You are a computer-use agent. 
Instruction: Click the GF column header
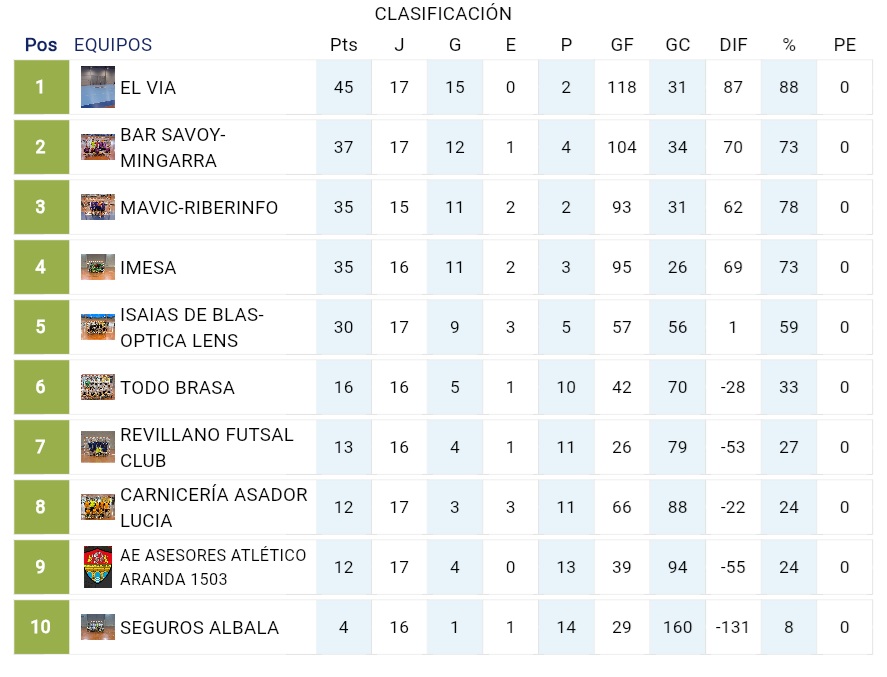[x=622, y=45]
